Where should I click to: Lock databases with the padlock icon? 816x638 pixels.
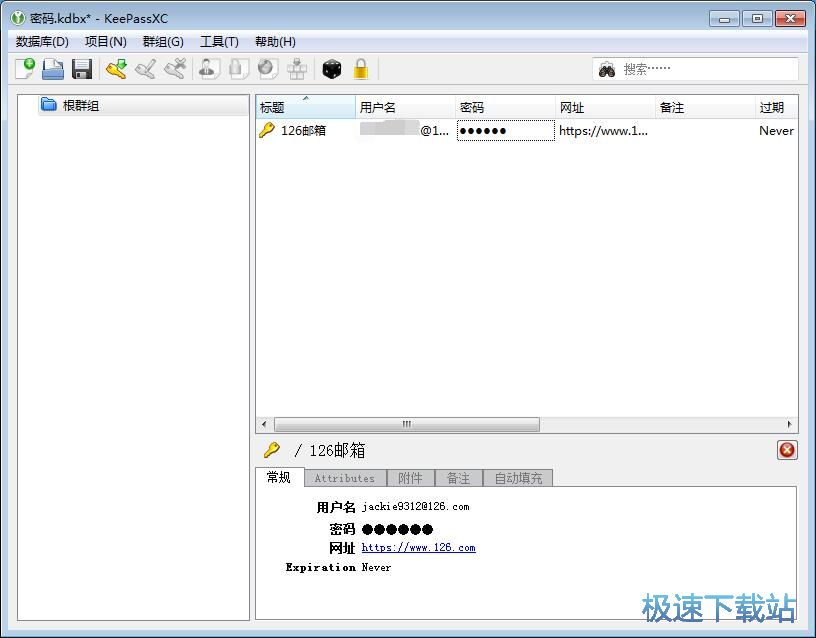361,69
